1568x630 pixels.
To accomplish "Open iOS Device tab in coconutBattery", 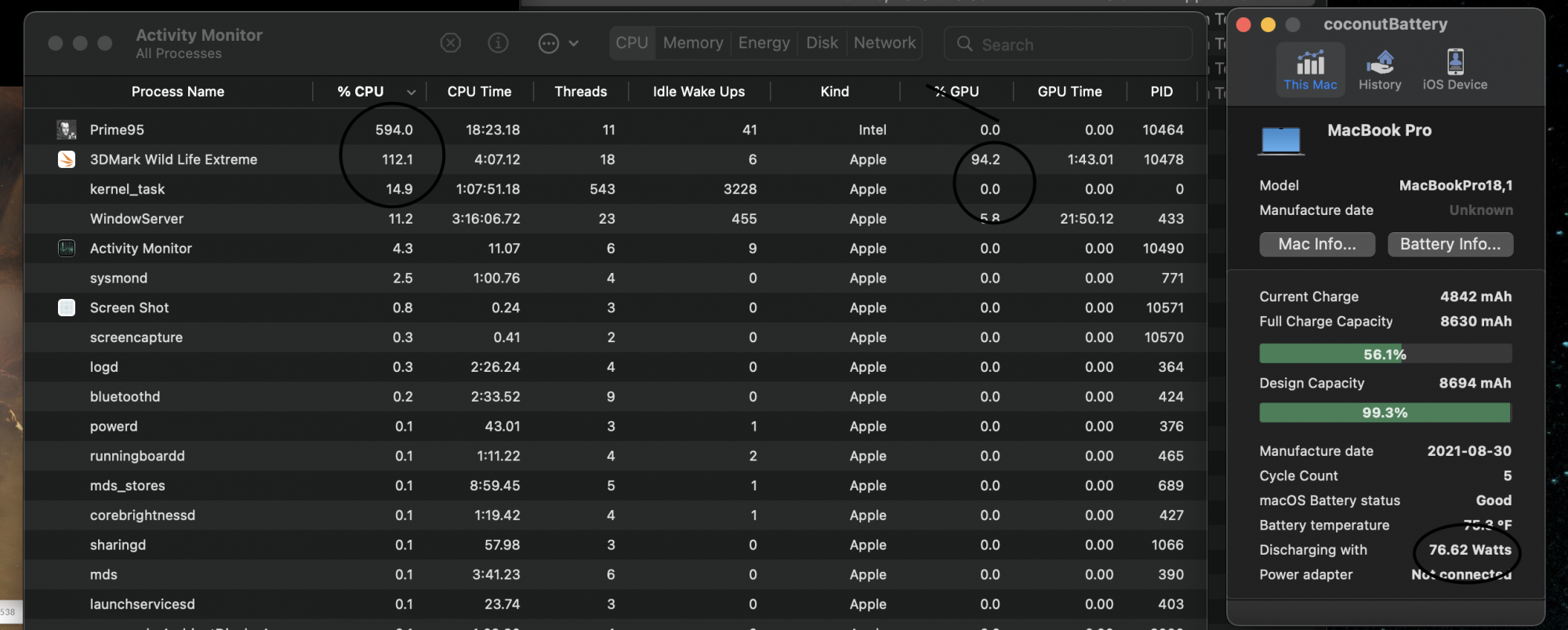I will click(1455, 70).
